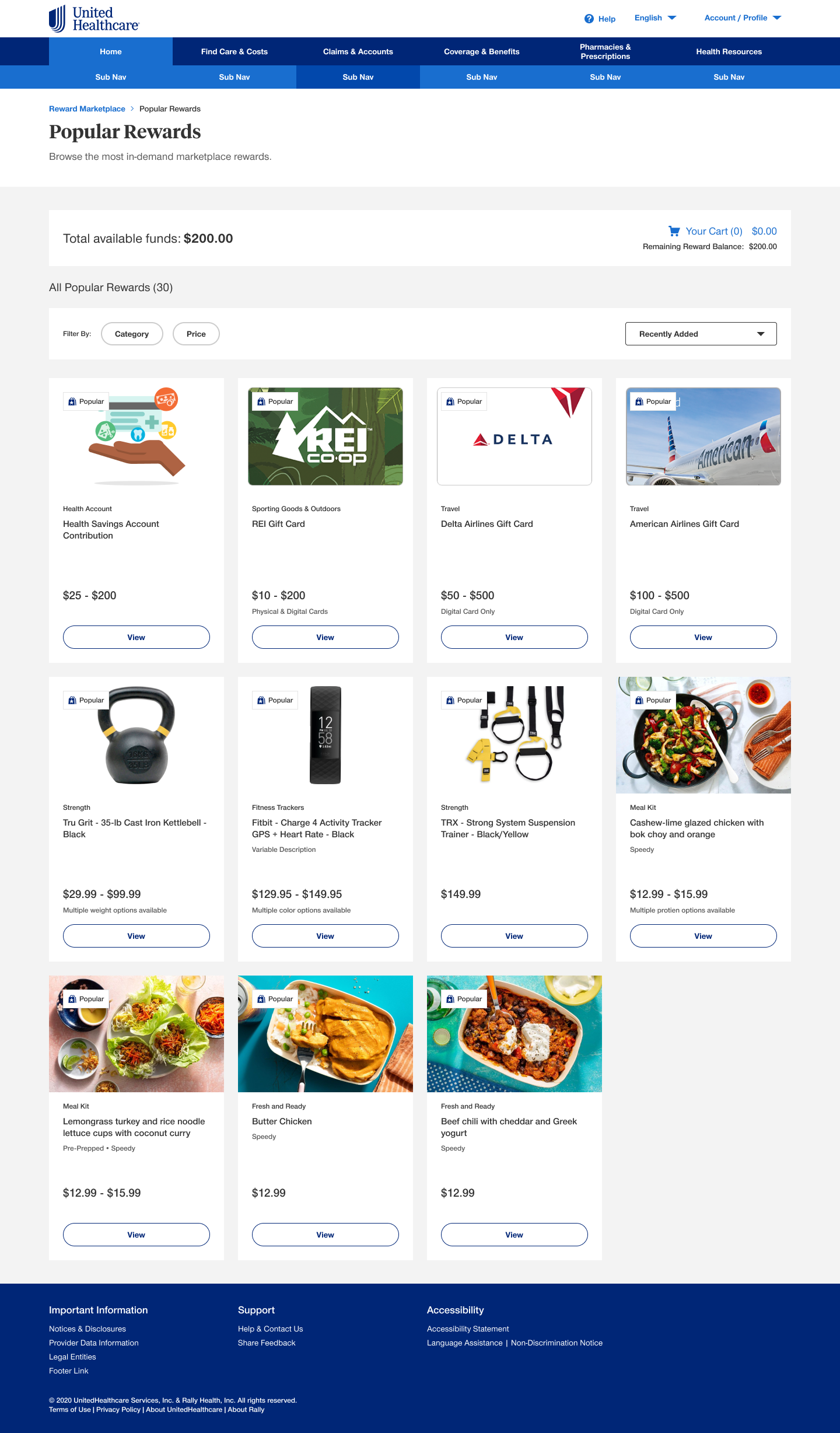Click the Fitbit Charge 4 product image
840x1433 pixels.
tap(325, 735)
